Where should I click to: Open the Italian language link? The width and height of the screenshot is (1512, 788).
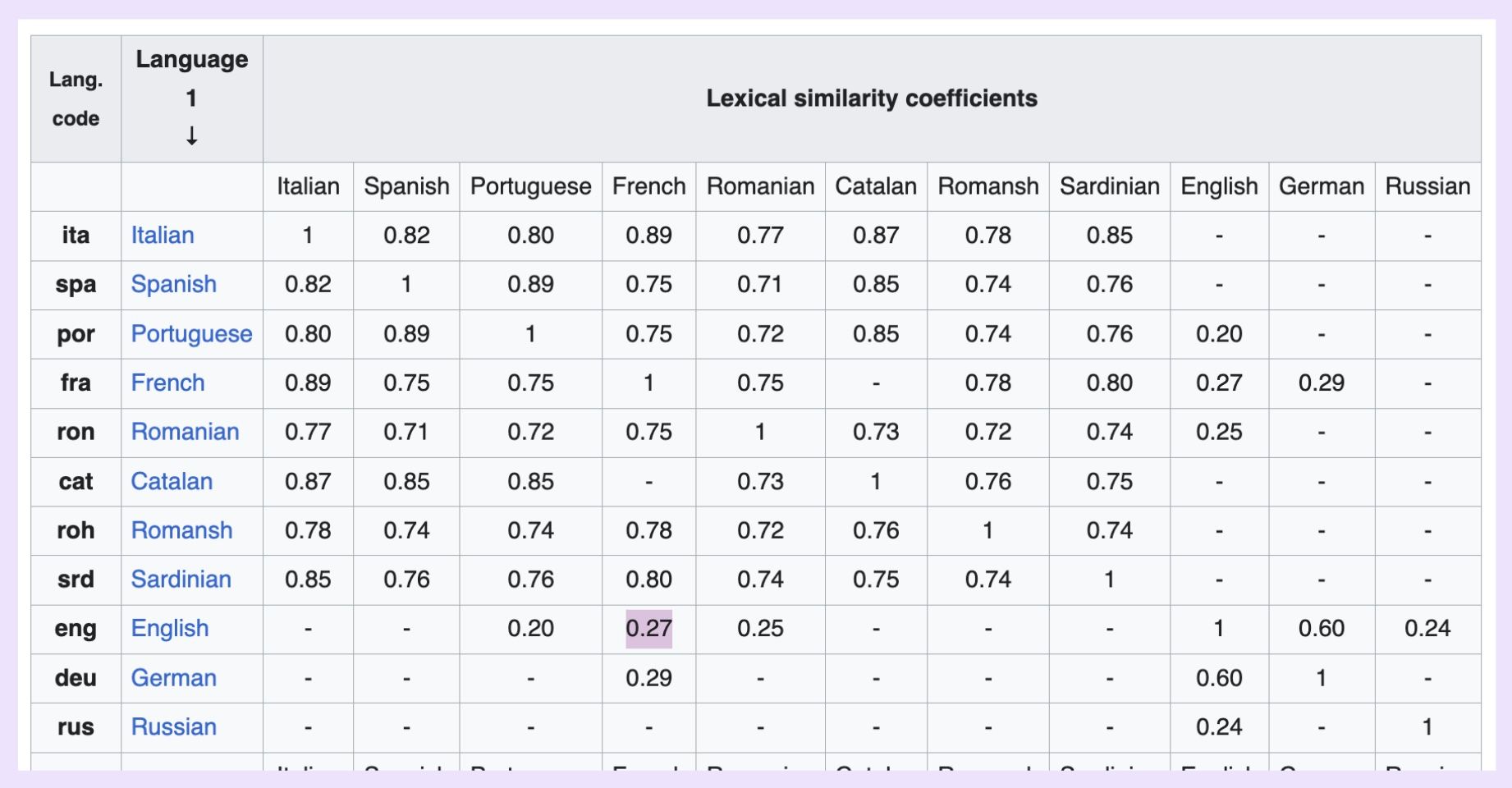163,236
